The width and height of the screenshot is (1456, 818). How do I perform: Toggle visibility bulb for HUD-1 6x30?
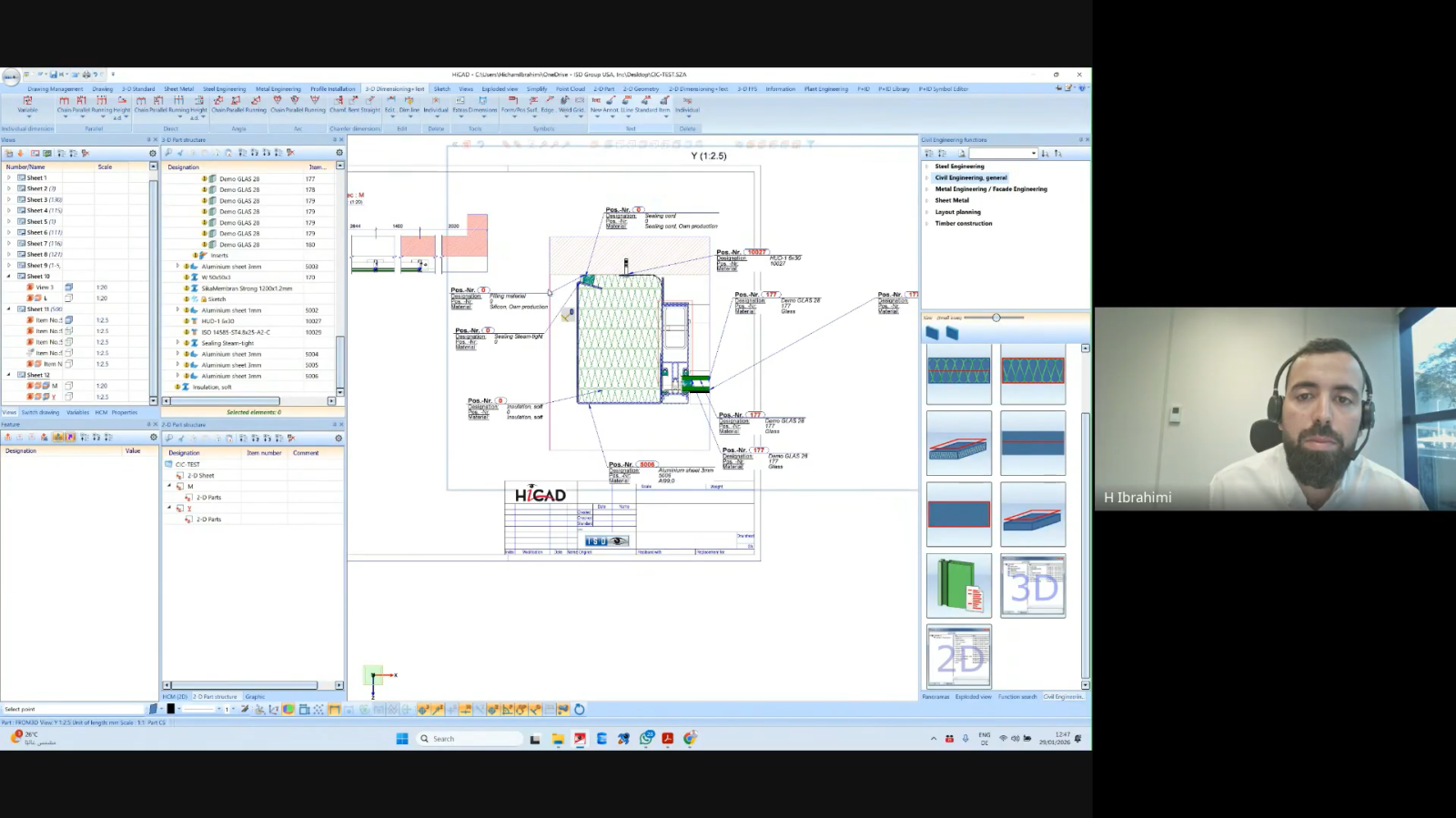pos(187,321)
